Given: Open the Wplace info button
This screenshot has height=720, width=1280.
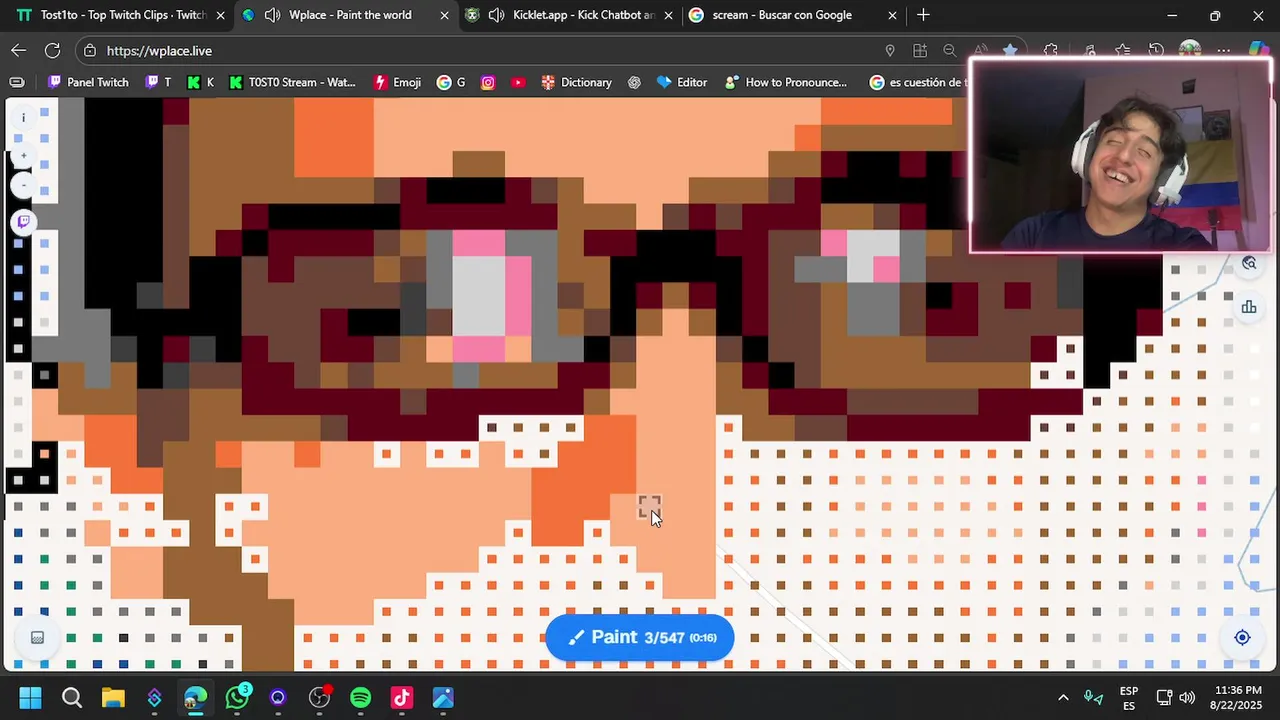Looking at the screenshot, I should [23, 118].
